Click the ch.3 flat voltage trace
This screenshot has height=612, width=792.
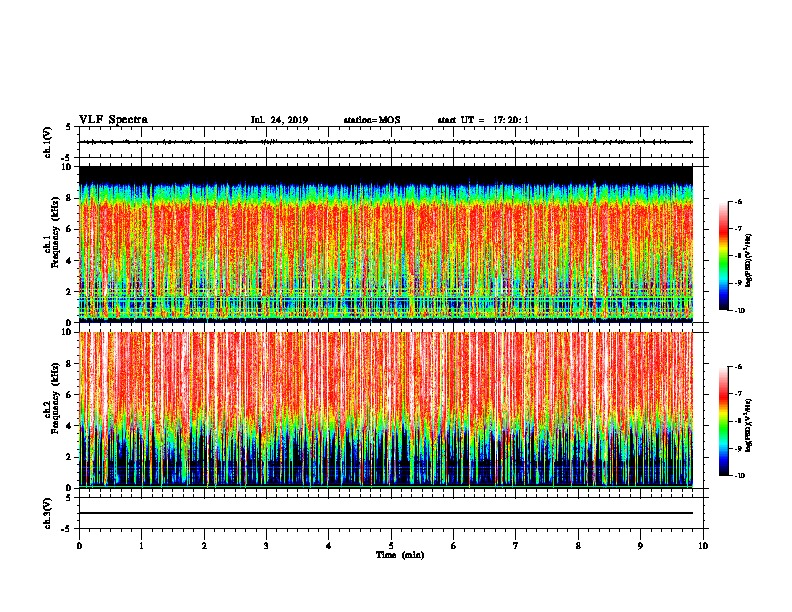click(x=386, y=513)
